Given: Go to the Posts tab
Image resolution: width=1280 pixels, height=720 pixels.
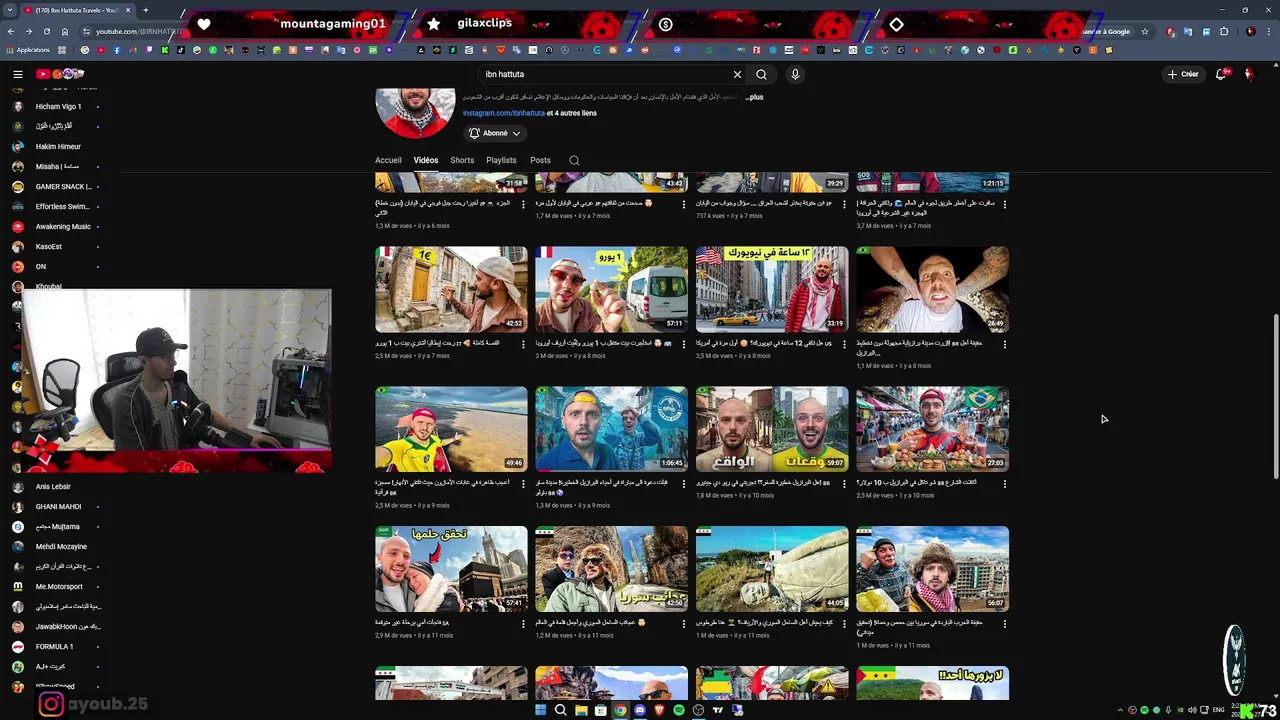Looking at the screenshot, I should coord(540,160).
